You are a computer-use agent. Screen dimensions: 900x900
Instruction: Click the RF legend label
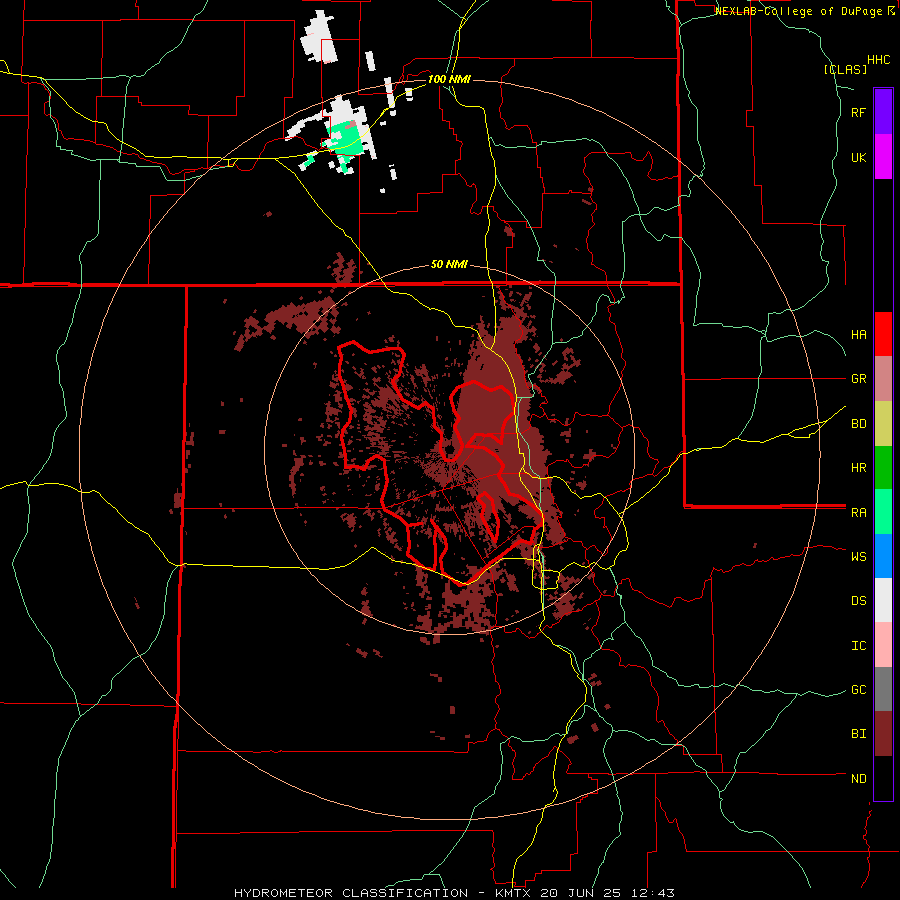[x=858, y=112]
